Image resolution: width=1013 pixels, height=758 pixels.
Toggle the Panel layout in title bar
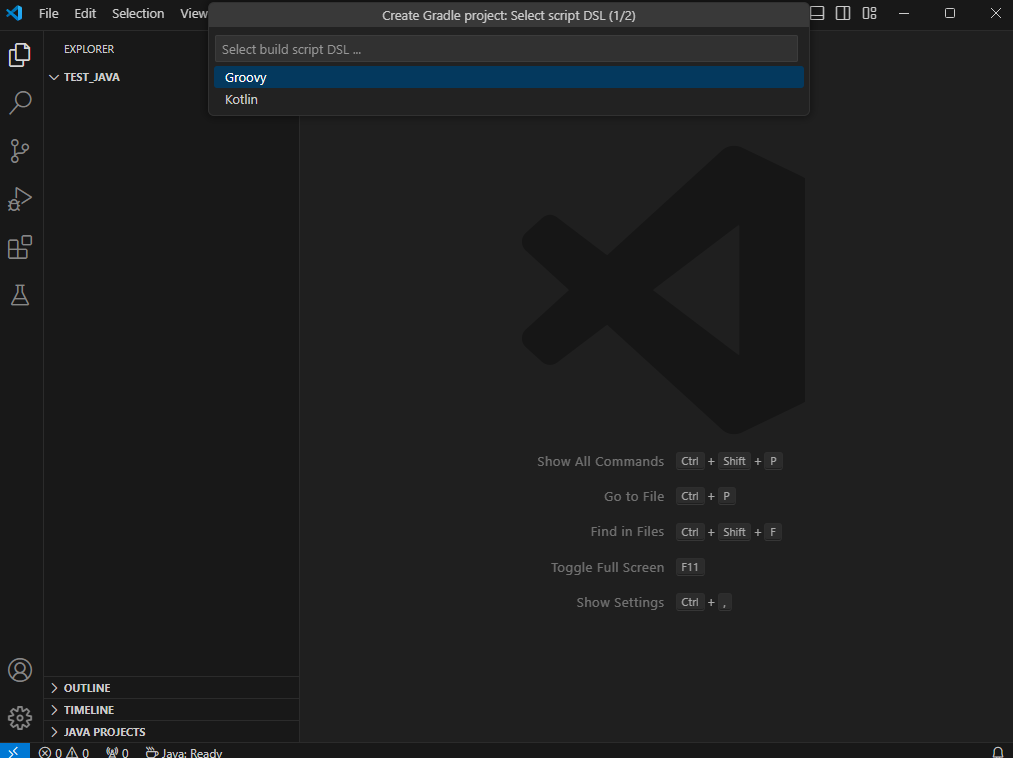[x=816, y=13]
